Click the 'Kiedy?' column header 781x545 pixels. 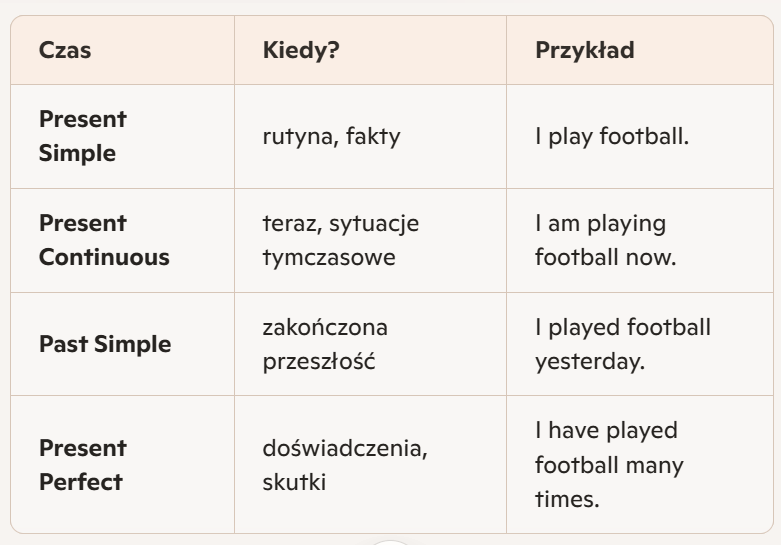click(300, 50)
